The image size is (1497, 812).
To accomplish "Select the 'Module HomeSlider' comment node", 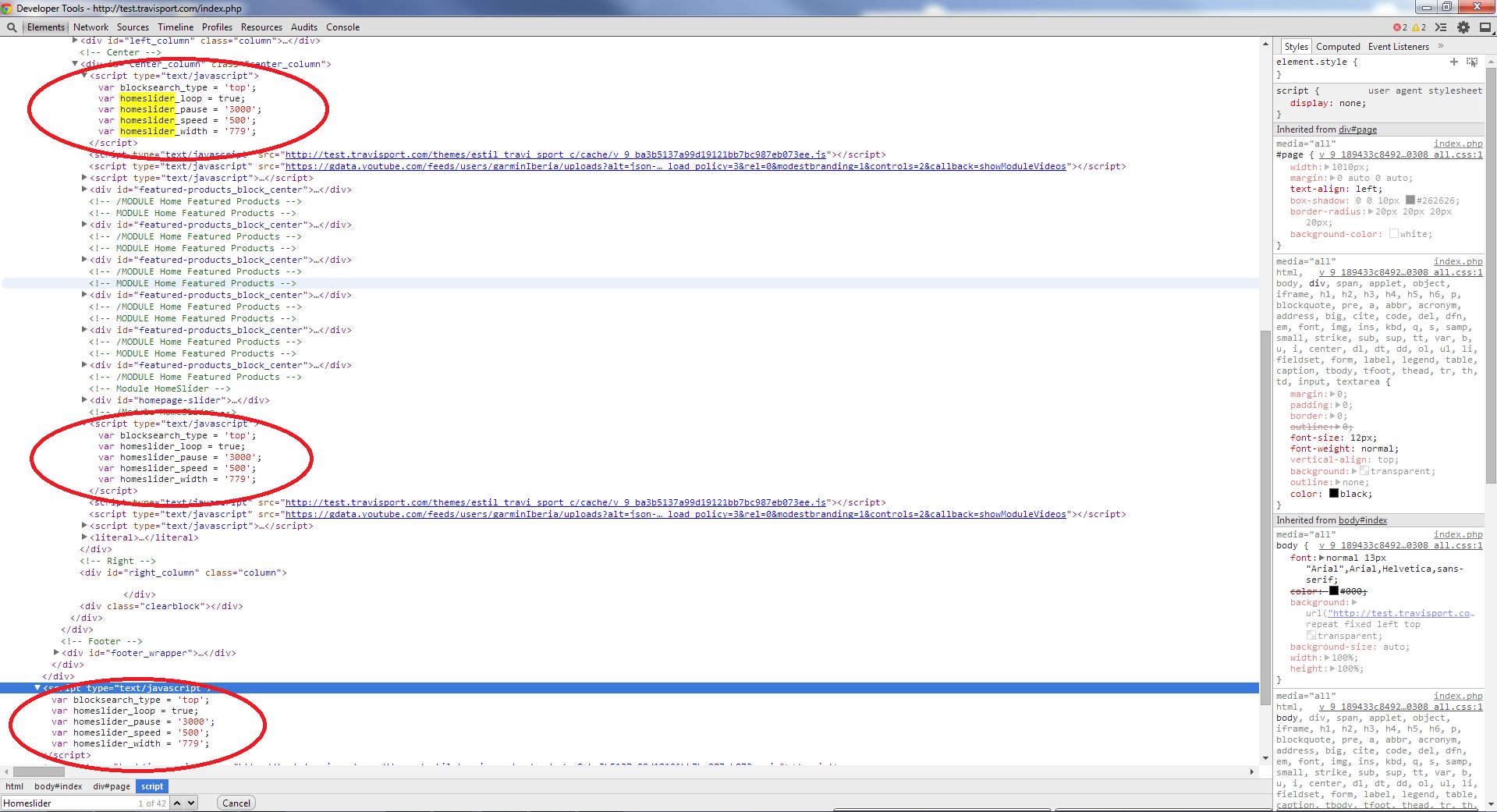I will click(160, 388).
